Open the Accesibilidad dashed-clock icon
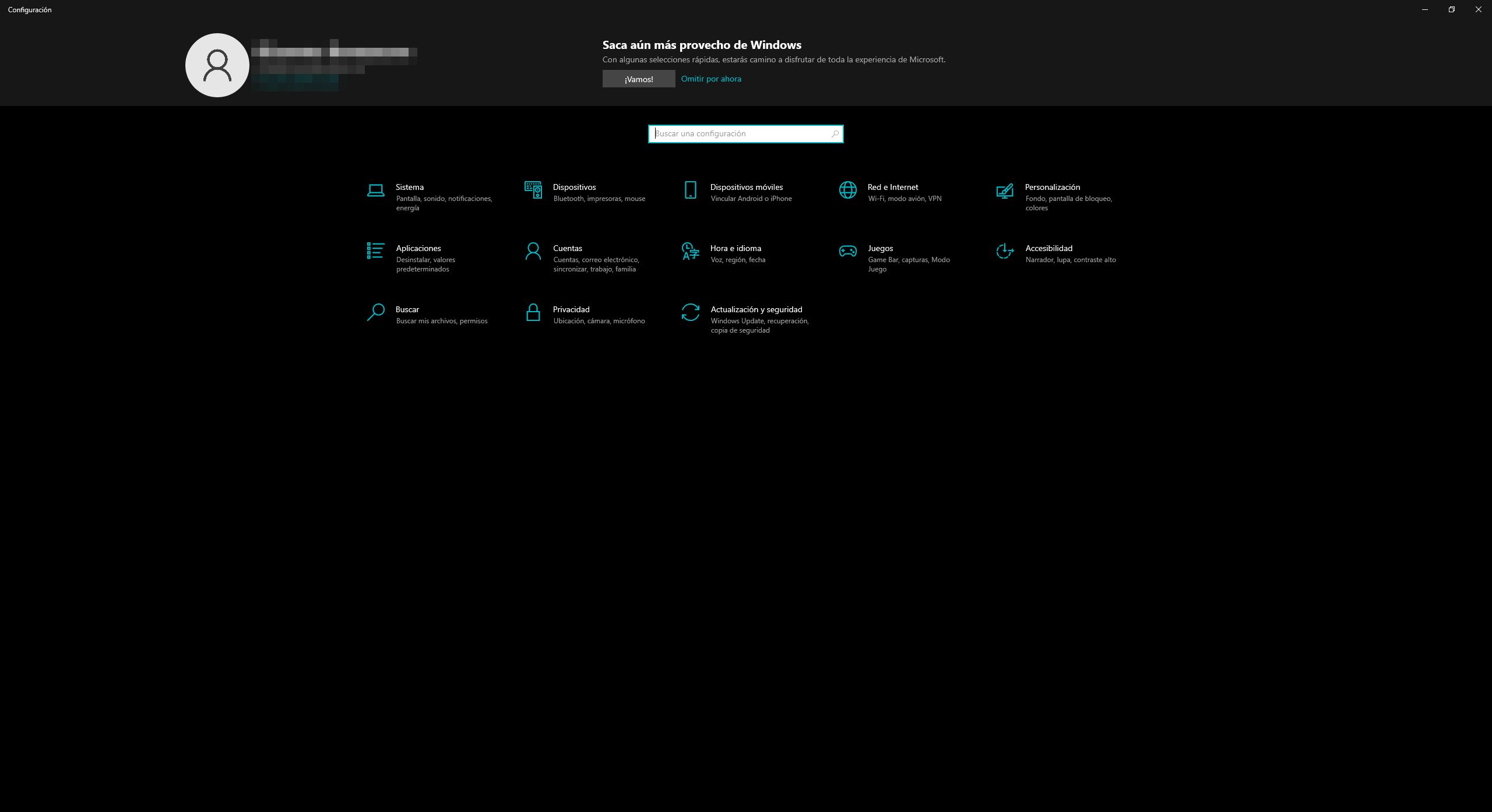The height and width of the screenshot is (812, 1492). point(1005,251)
